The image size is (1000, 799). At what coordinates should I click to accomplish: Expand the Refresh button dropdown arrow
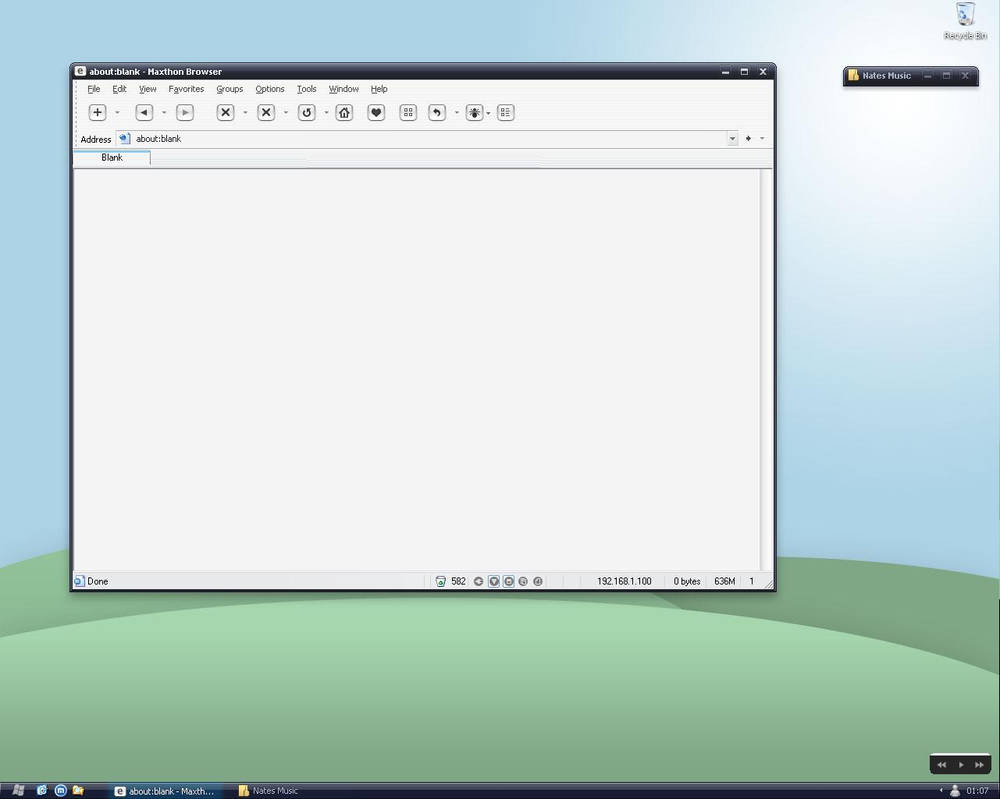(326, 112)
